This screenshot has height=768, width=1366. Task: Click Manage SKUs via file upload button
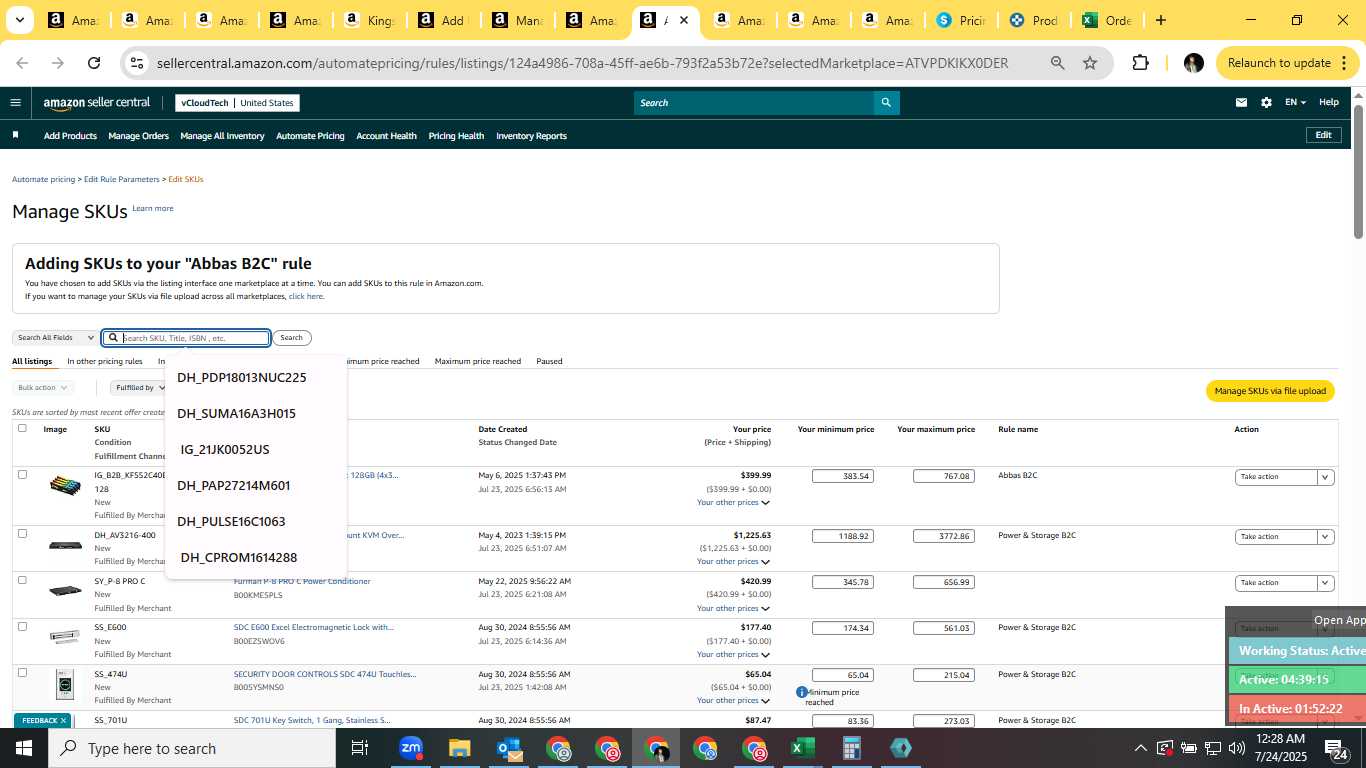tap(1270, 391)
